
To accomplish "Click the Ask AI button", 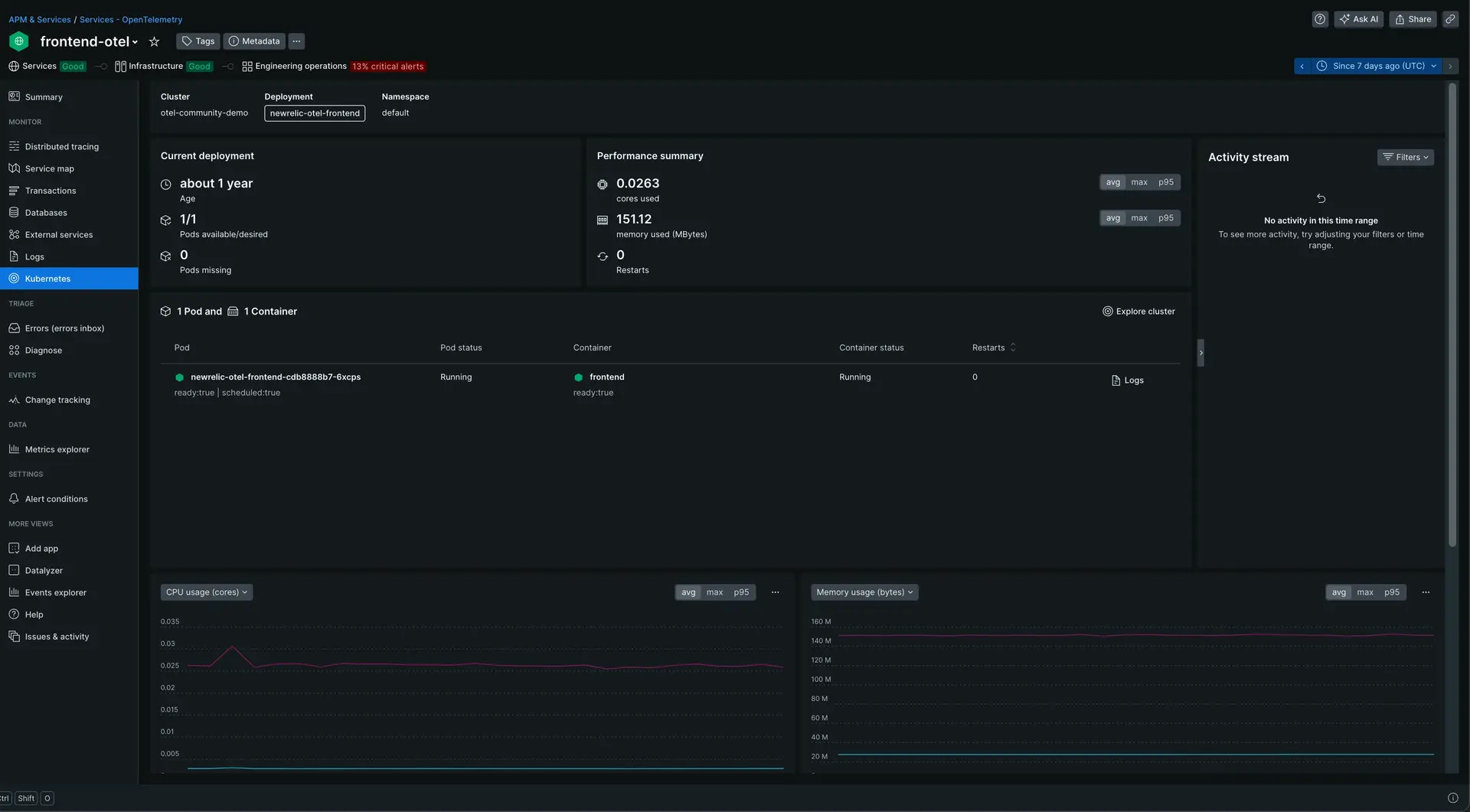I will point(1358,19).
